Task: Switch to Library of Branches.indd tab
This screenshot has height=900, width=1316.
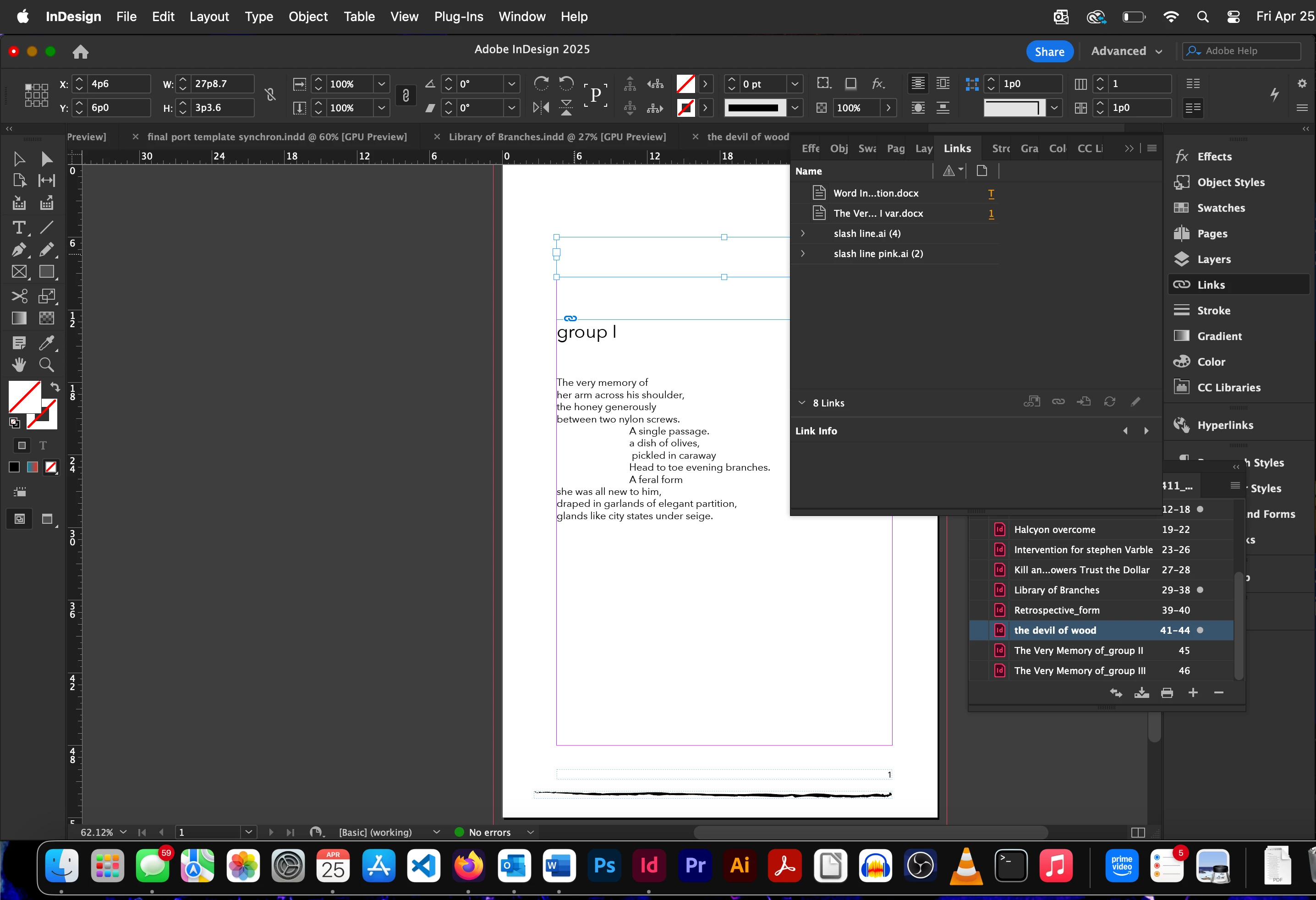Action: pyautogui.click(x=557, y=137)
